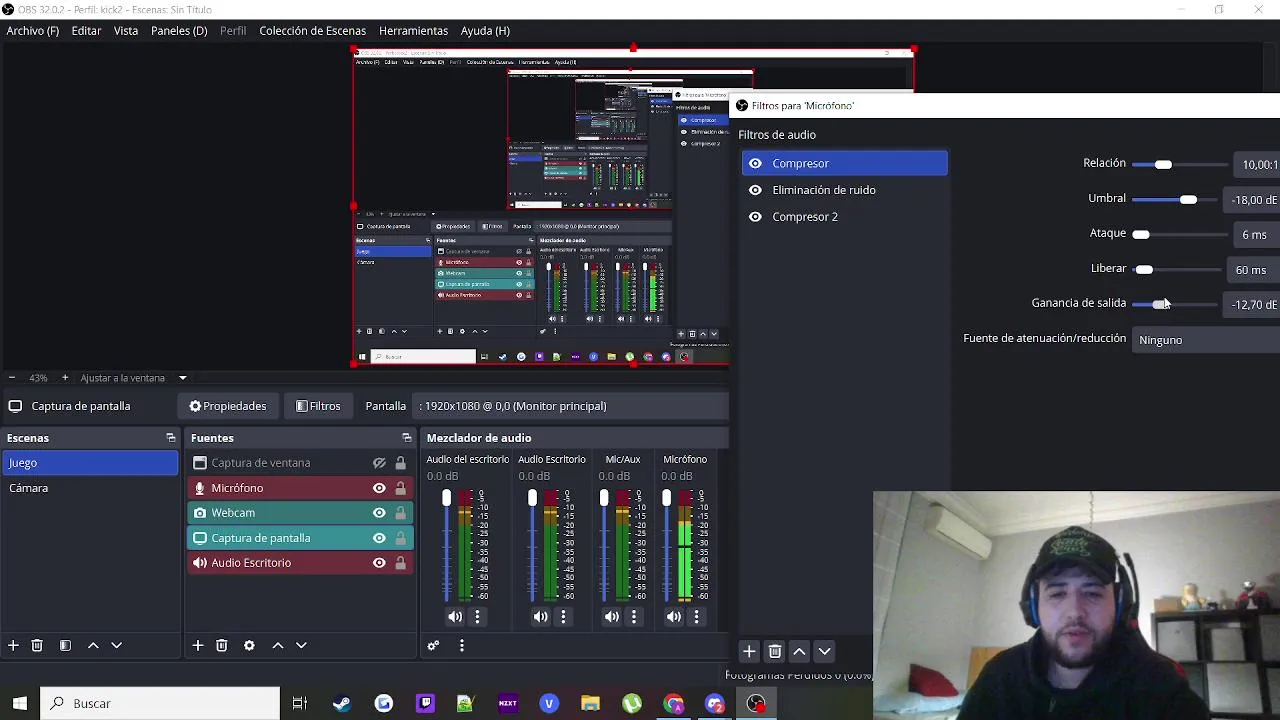Open Ajustar a la ventana scaling dropdown

click(x=134, y=378)
